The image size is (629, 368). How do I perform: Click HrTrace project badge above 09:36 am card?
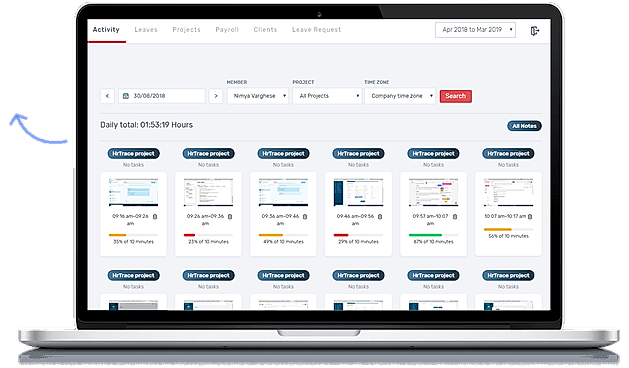click(284, 153)
